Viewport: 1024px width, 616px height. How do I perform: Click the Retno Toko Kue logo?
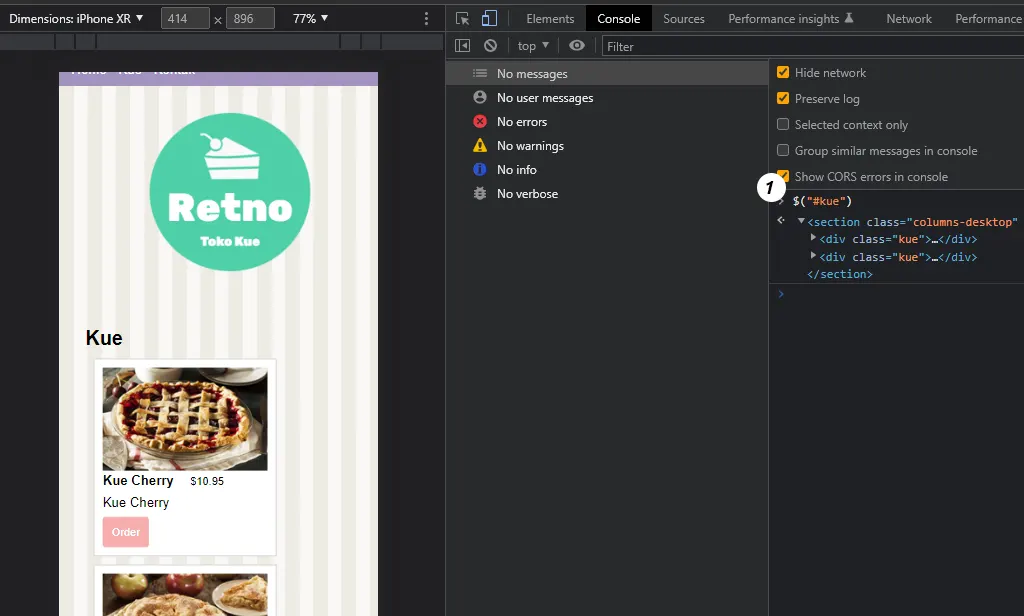(230, 191)
